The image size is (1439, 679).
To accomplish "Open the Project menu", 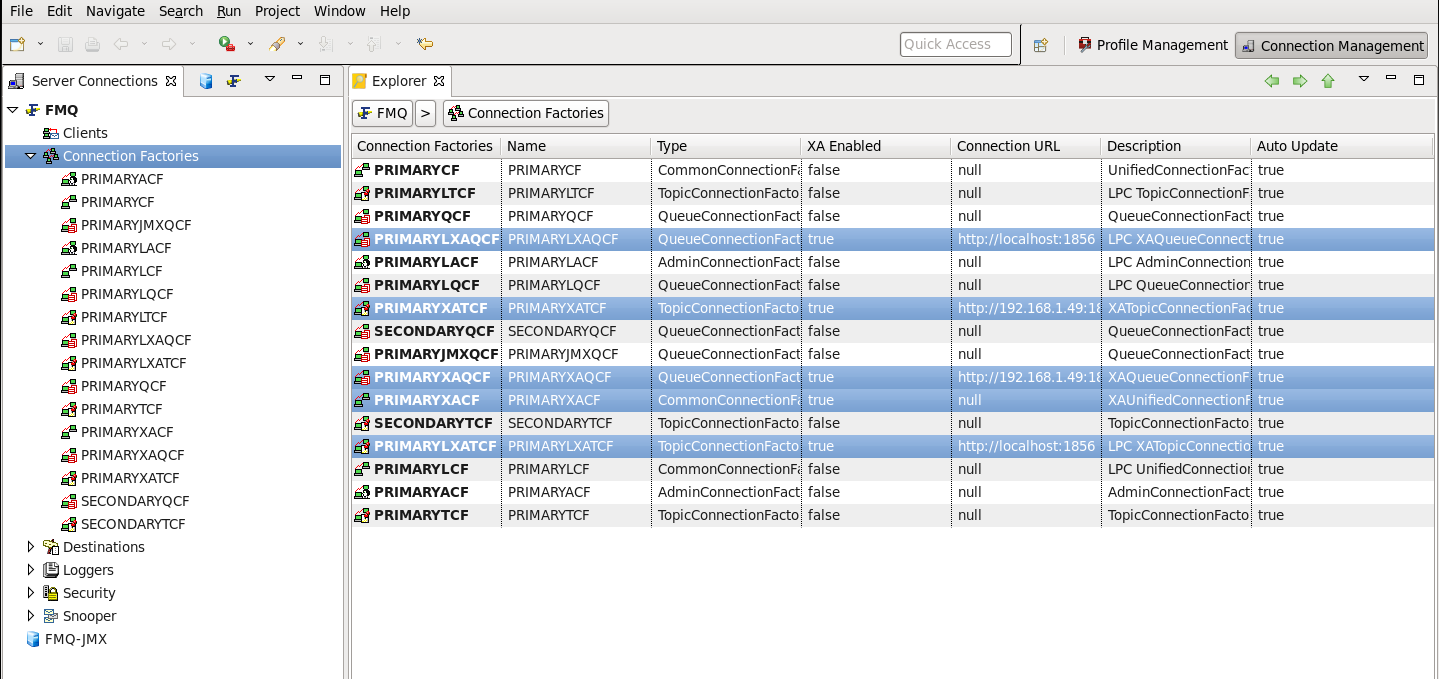I will [x=277, y=11].
